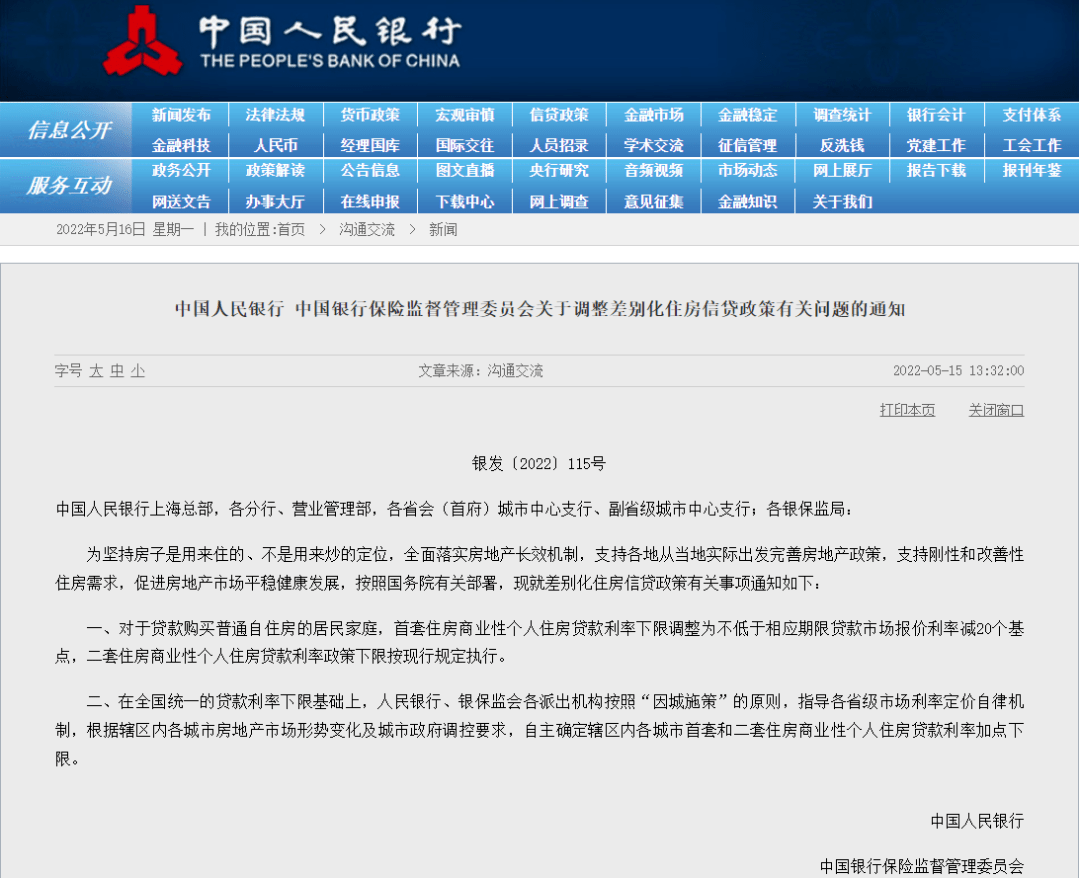1080x878 pixels.
Task: Open the 央行研究 research section
Action: click(x=559, y=171)
